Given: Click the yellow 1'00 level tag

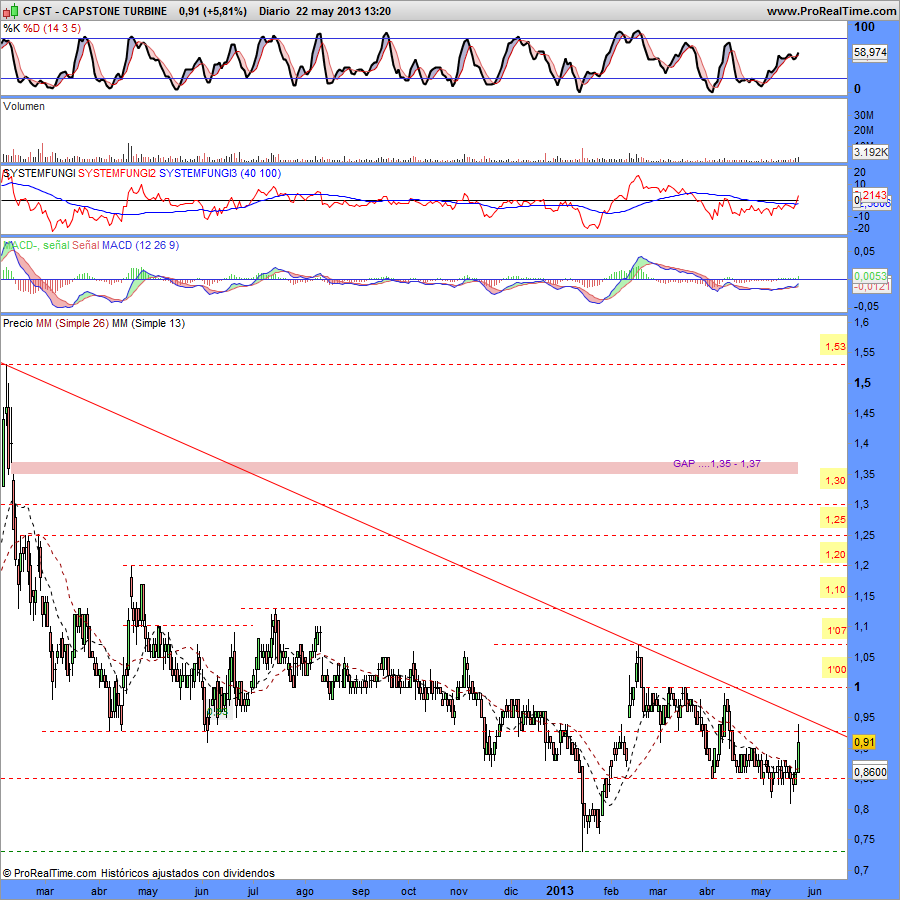Looking at the screenshot, I should 835,669.
